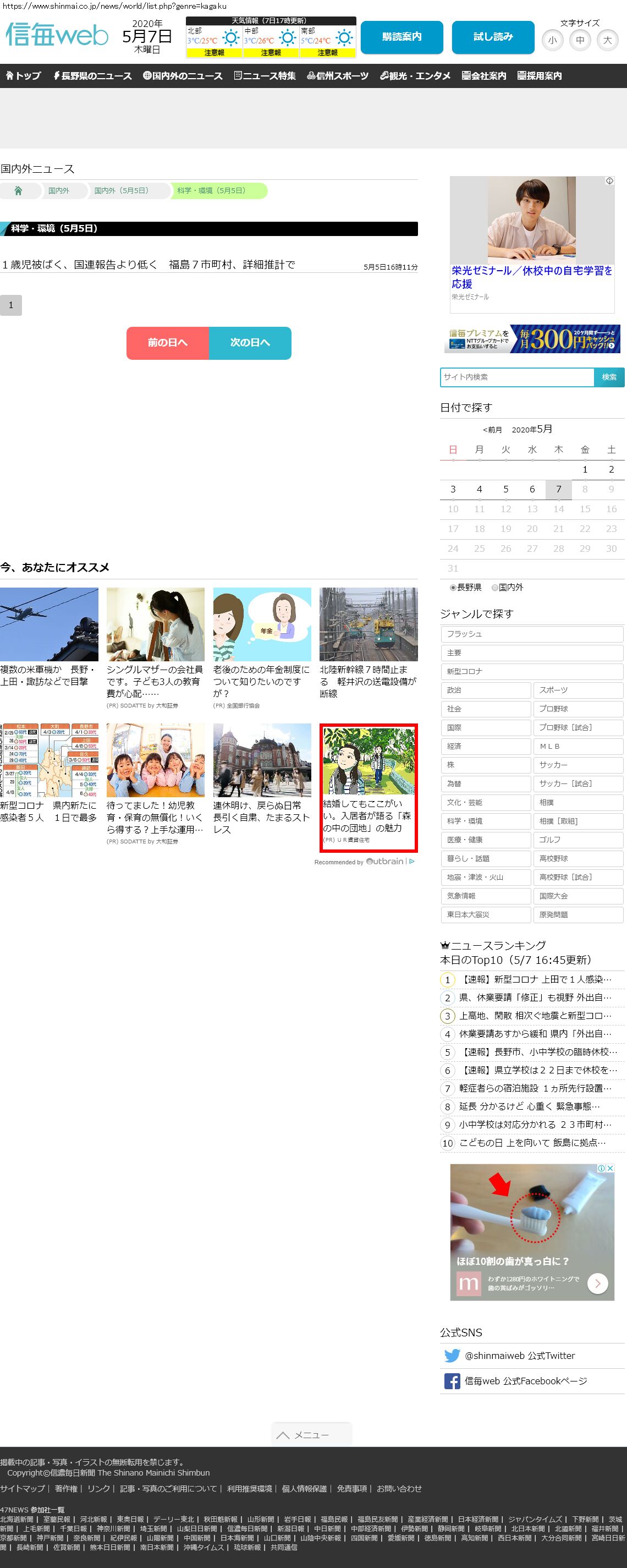Open the 北陸新幹線 article thumbnail
The height and width of the screenshot is (1568, 627).
point(369,624)
